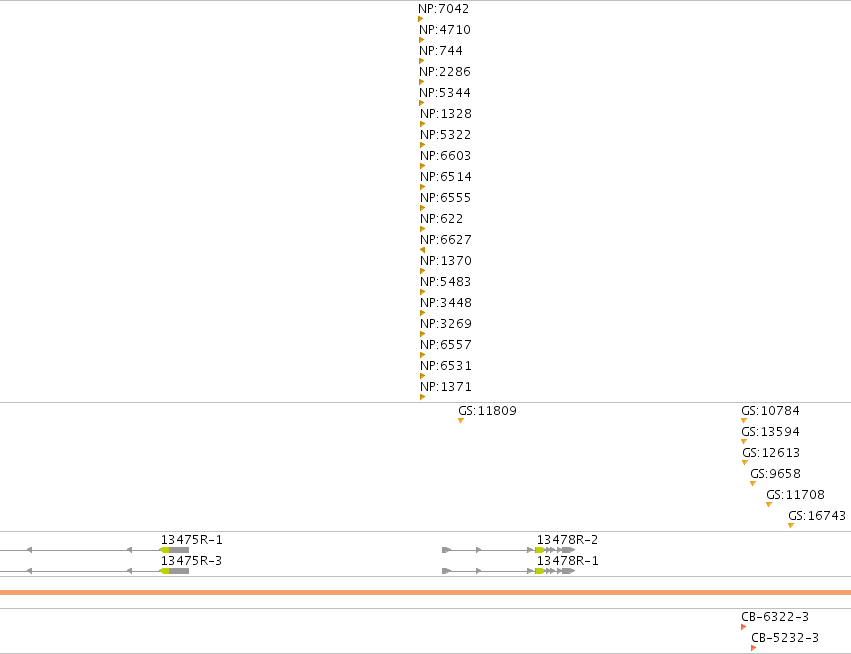Click the GS:9658 label
Screen dimensions: 851x654
(775, 474)
